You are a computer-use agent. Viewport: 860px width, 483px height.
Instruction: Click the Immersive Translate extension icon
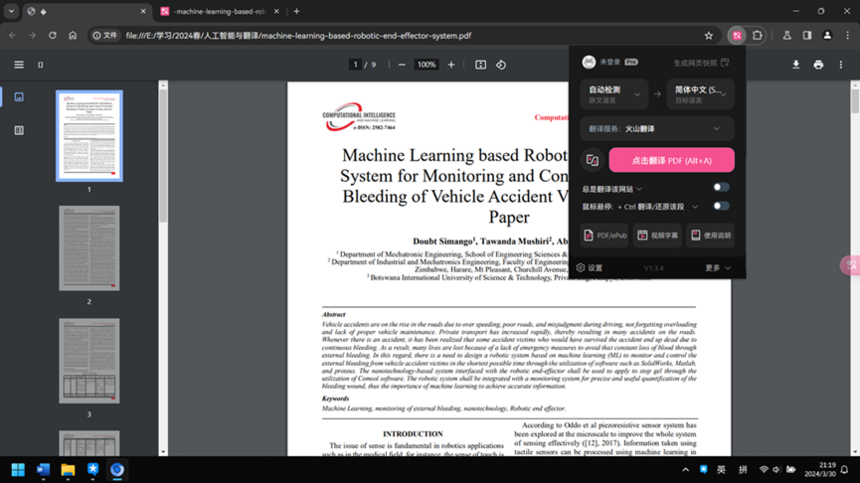(x=737, y=36)
